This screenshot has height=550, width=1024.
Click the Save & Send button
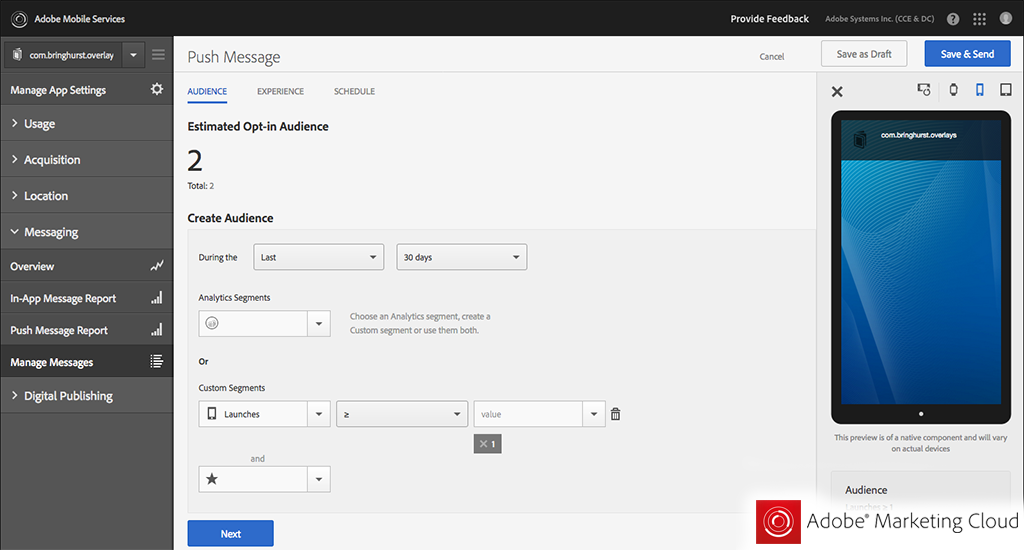966,54
